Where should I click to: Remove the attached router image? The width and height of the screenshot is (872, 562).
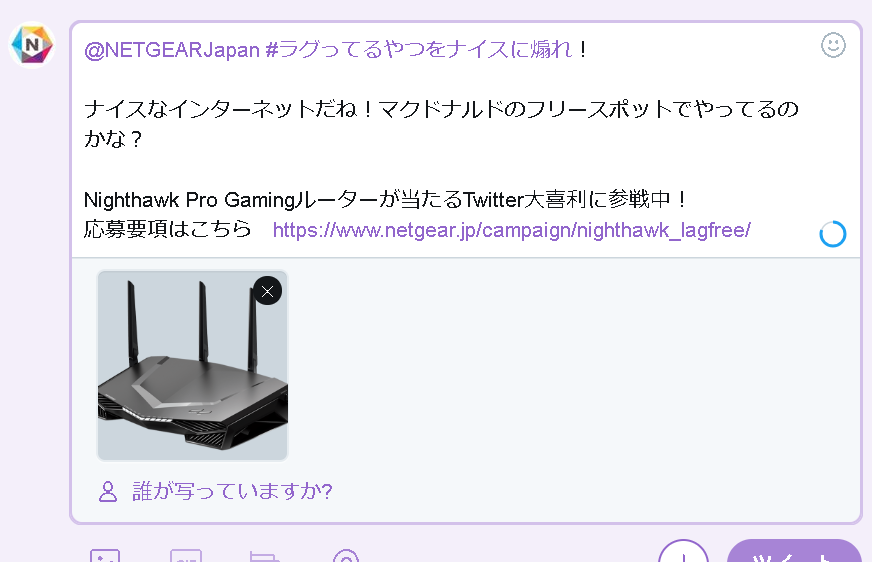pyautogui.click(x=267, y=291)
